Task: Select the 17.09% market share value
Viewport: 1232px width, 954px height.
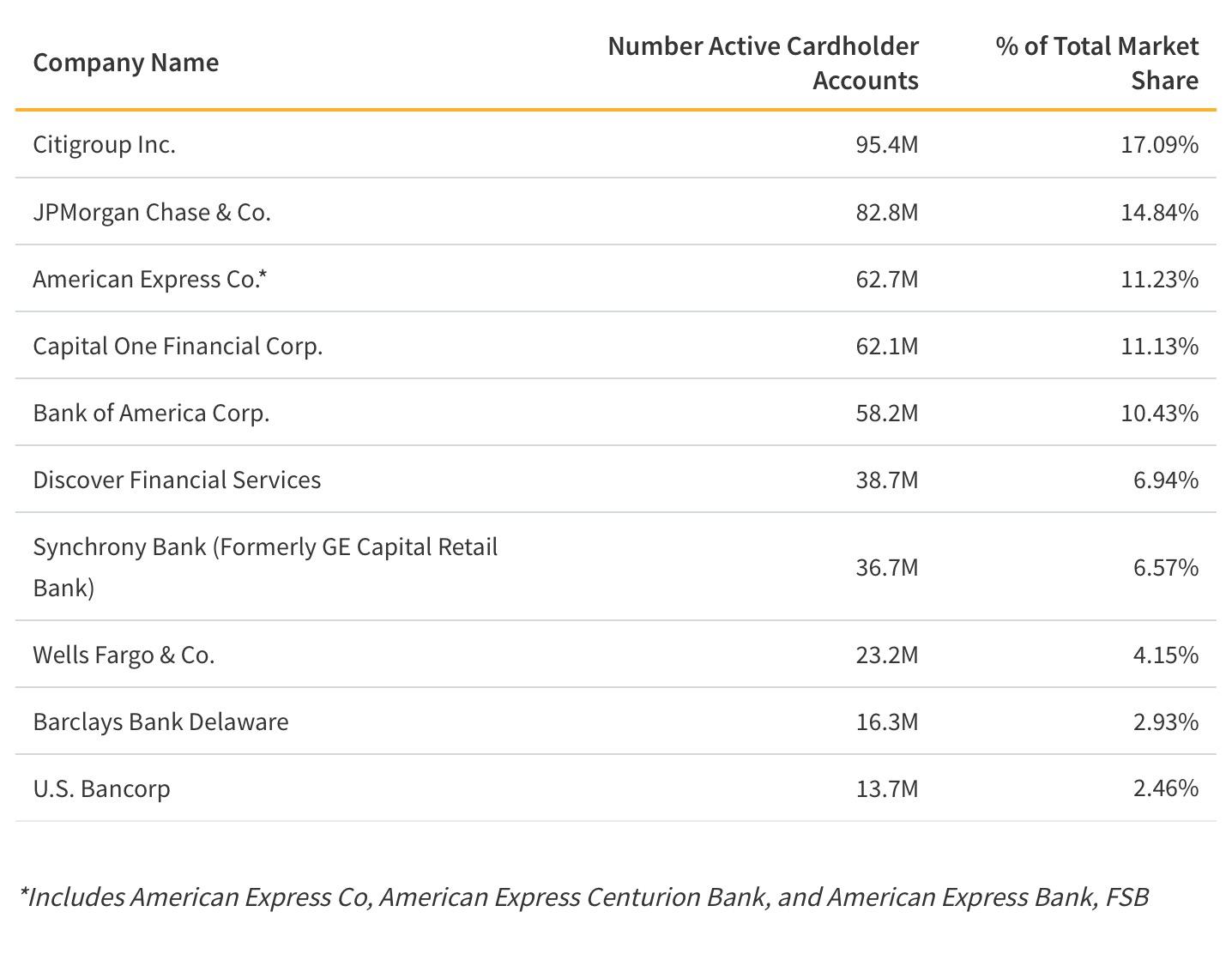Action: pos(1159,144)
